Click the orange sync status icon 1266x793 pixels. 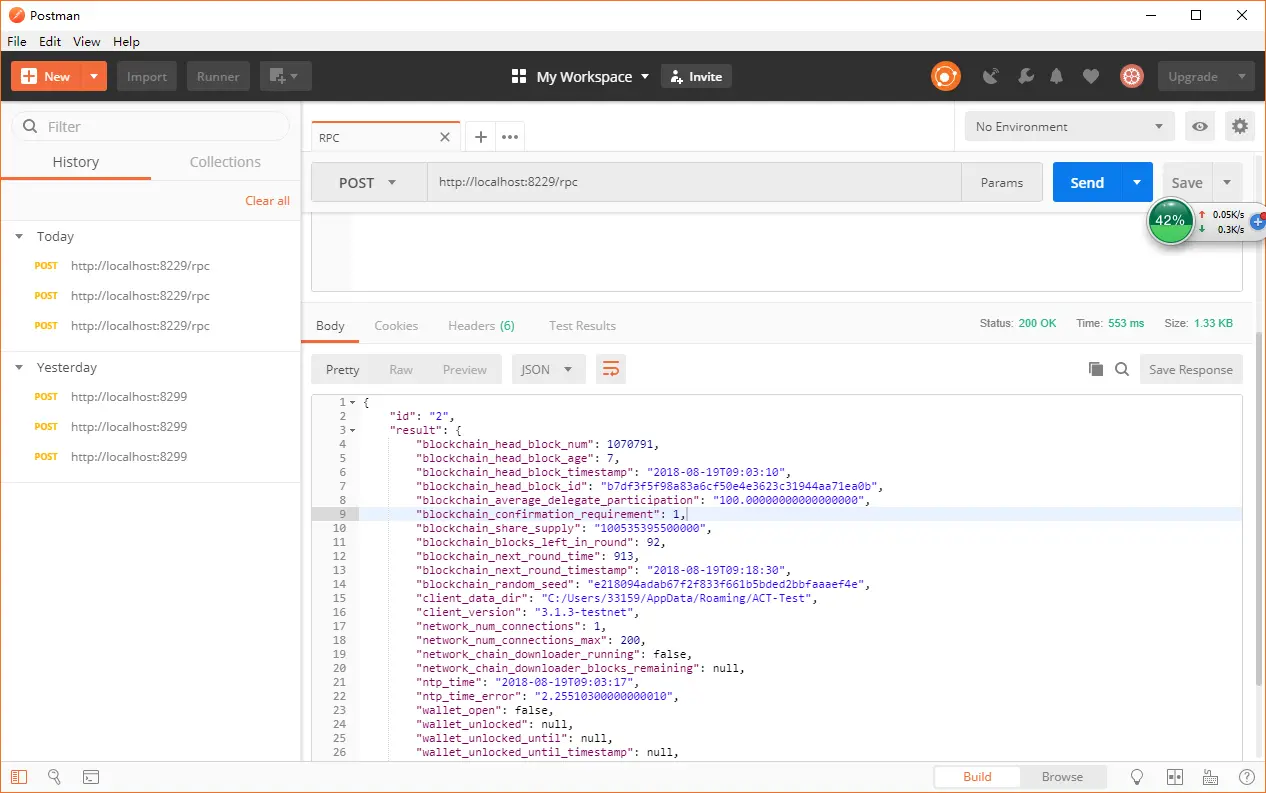[x=945, y=76]
